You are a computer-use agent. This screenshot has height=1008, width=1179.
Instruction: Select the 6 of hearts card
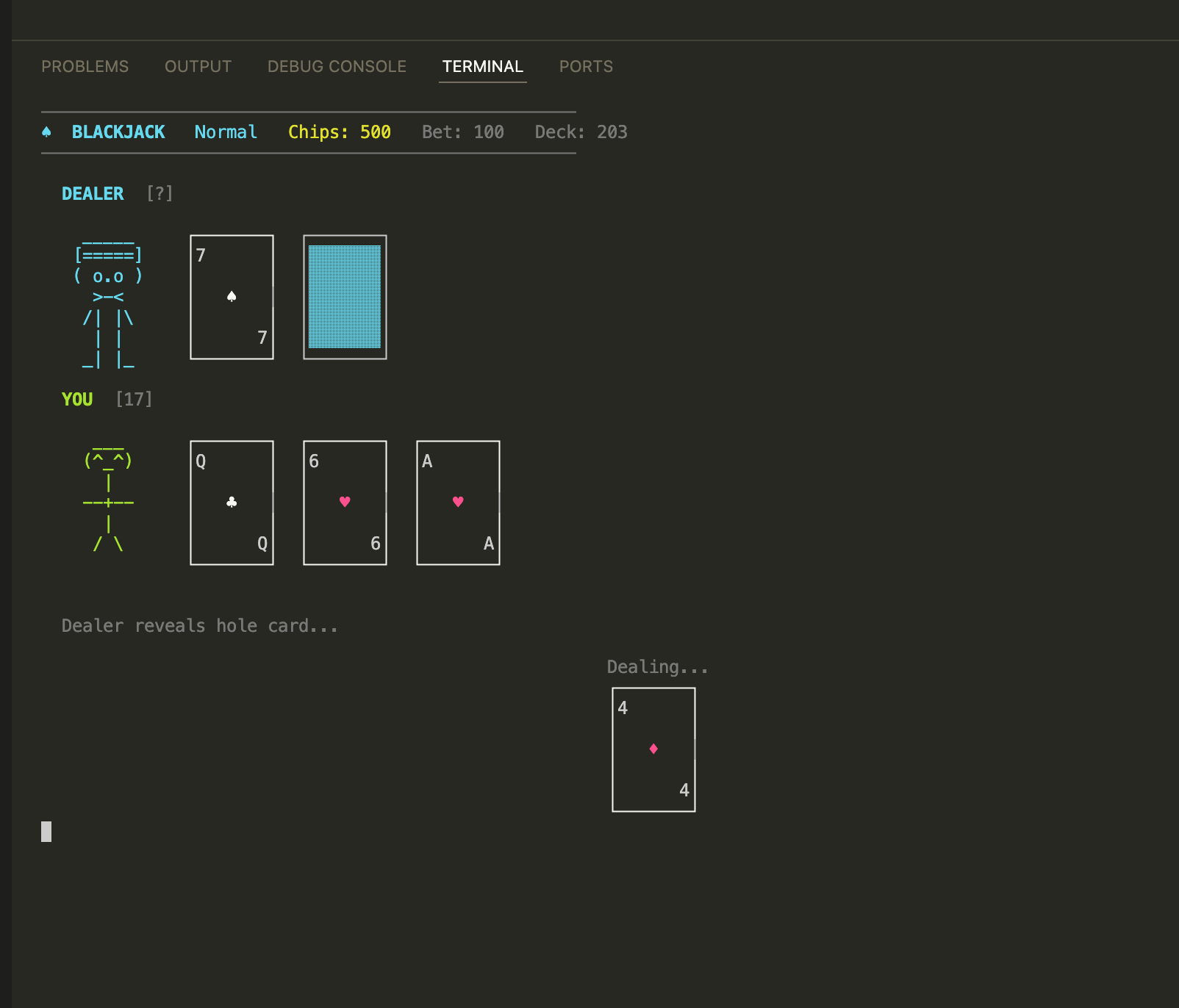(345, 503)
